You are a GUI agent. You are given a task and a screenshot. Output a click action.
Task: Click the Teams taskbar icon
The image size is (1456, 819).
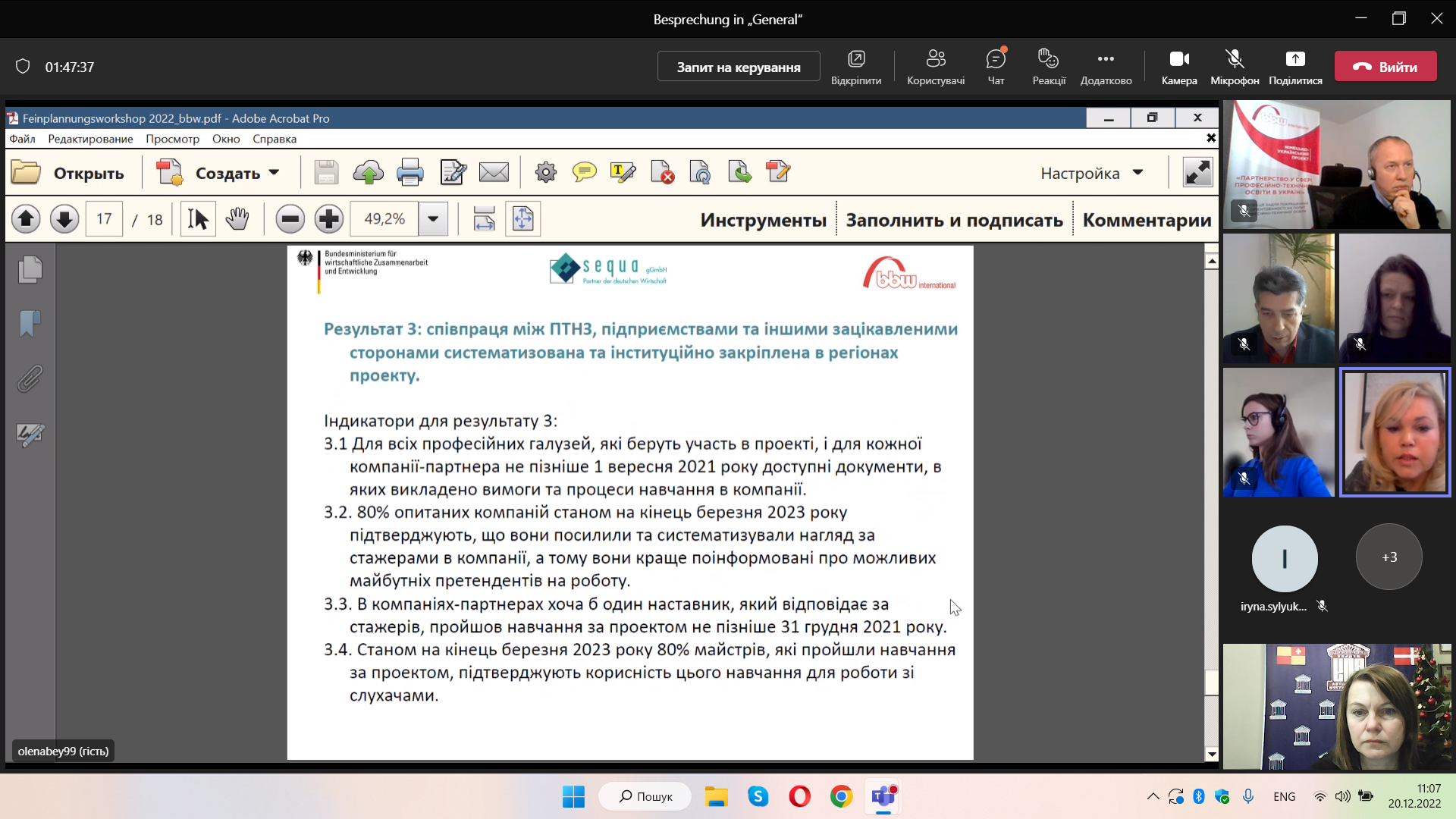(x=883, y=796)
